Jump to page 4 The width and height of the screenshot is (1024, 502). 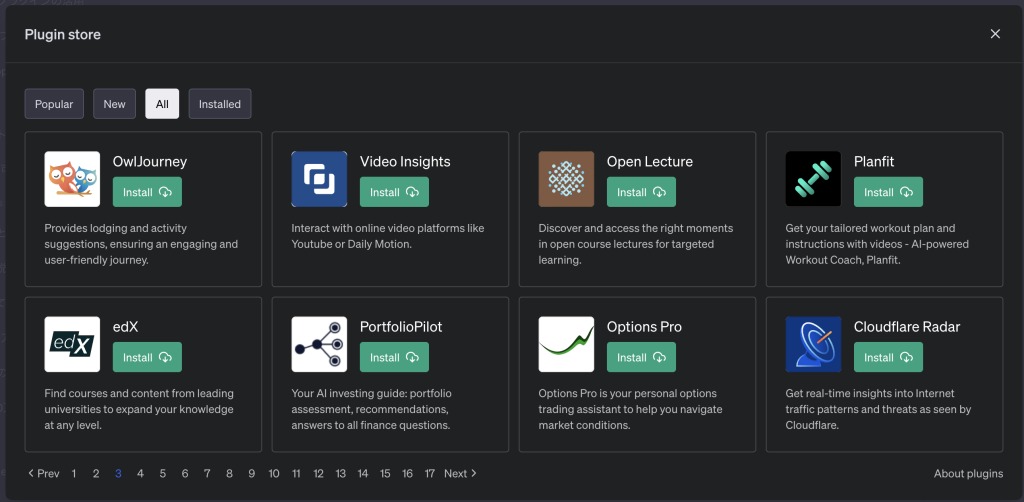(x=140, y=473)
